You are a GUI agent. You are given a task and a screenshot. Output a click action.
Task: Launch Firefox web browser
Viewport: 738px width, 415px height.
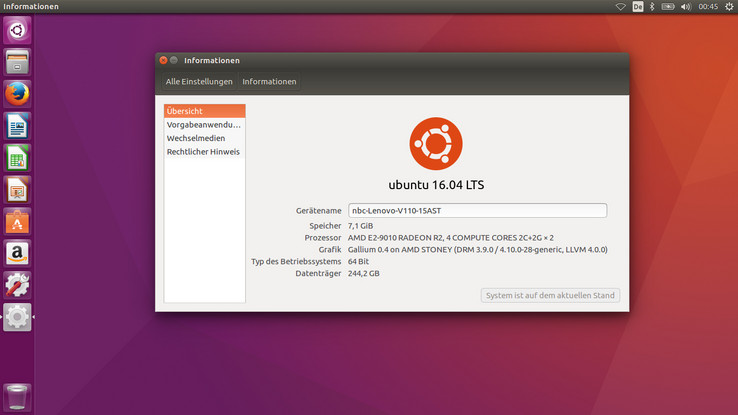(x=17, y=94)
